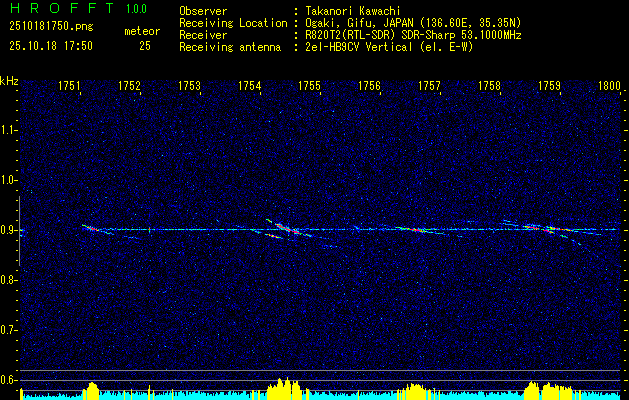Click the Receiving Location field label
Screen dimensions: 629x400
(233, 23)
